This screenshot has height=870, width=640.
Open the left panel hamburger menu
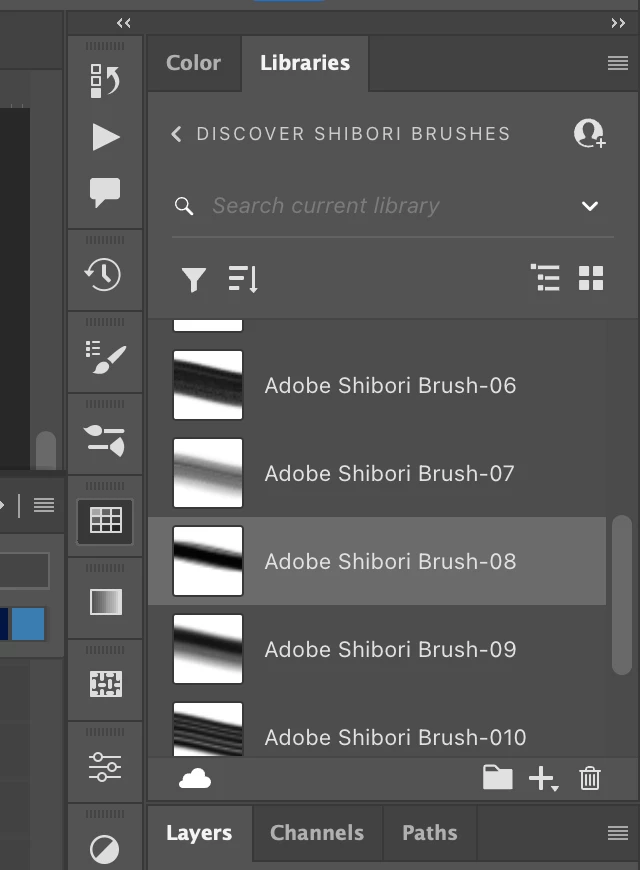(x=44, y=505)
